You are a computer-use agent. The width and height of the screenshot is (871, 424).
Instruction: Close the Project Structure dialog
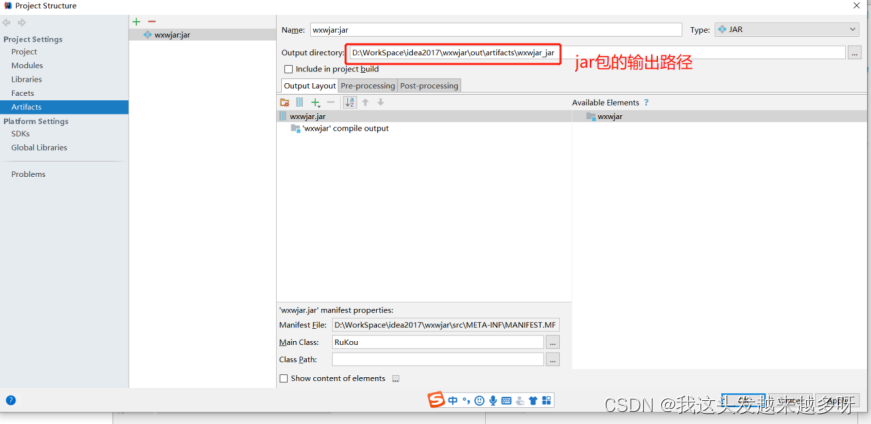coord(857,5)
